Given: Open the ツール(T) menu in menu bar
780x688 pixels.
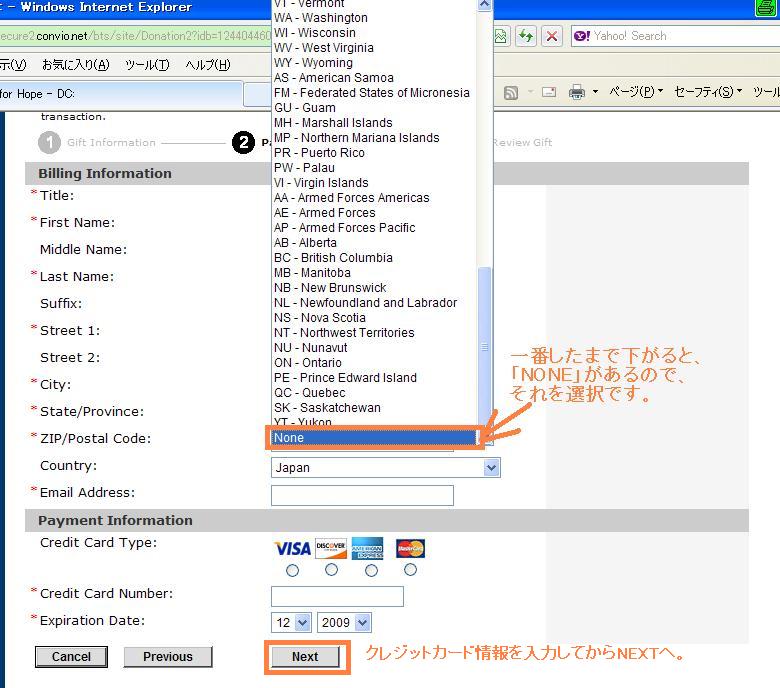Looking at the screenshot, I should point(147,65).
